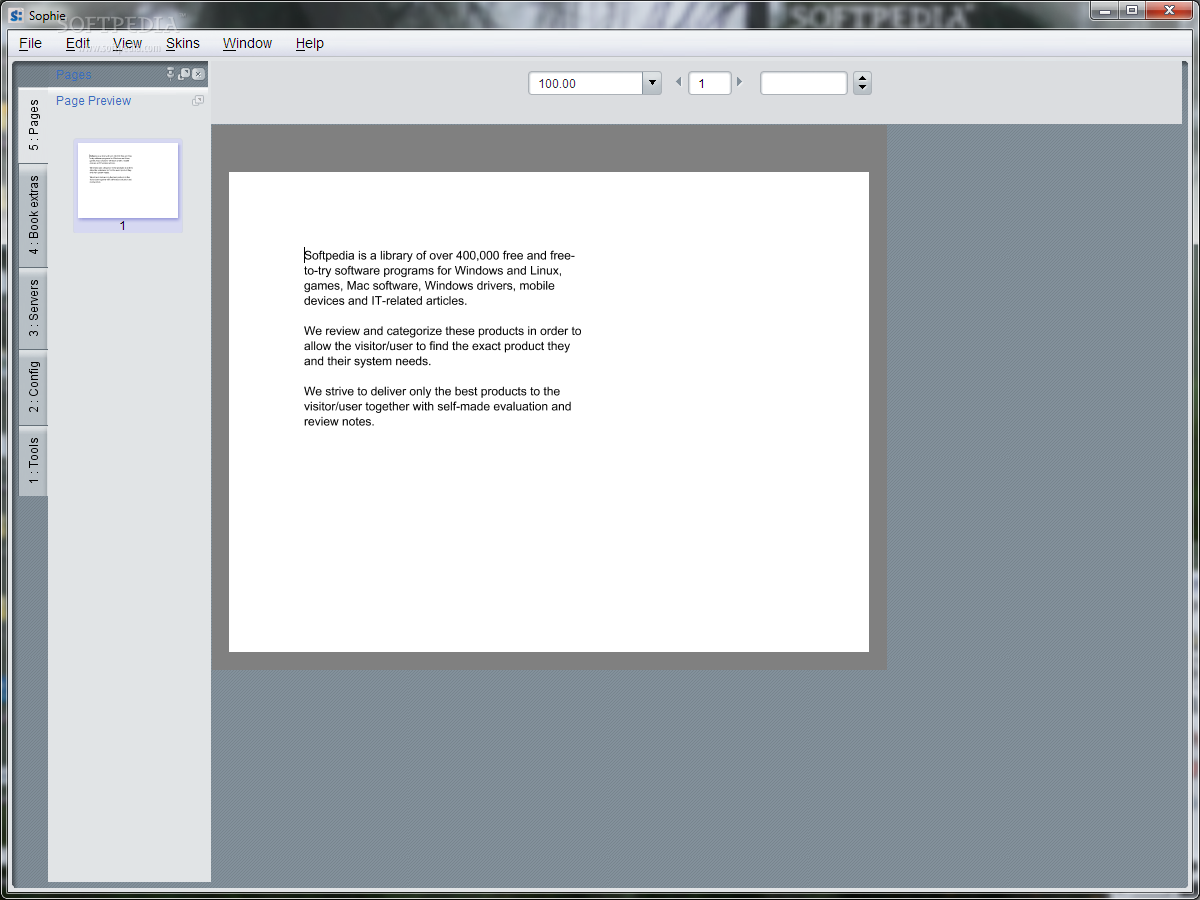The height and width of the screenshot is (900, 1200).
Task: Click the Pages panel title
Action: pos(73,74)
